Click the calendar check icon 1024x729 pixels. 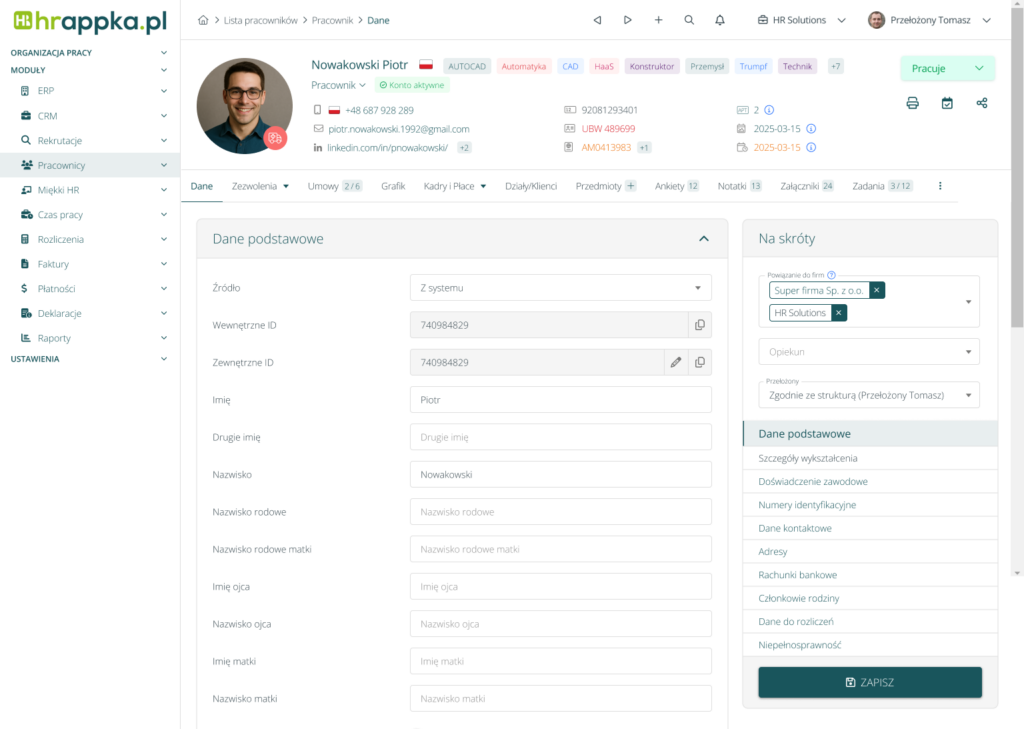tap(947, 103)
